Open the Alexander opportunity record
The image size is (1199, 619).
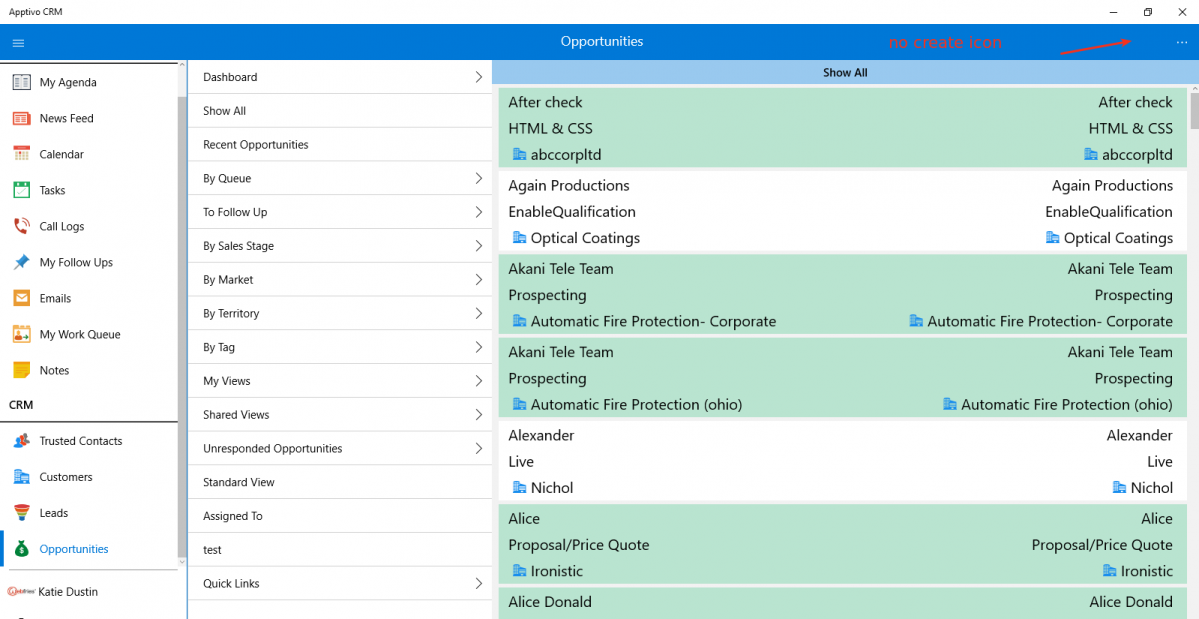pyautogui.click(x=842, y=461)
